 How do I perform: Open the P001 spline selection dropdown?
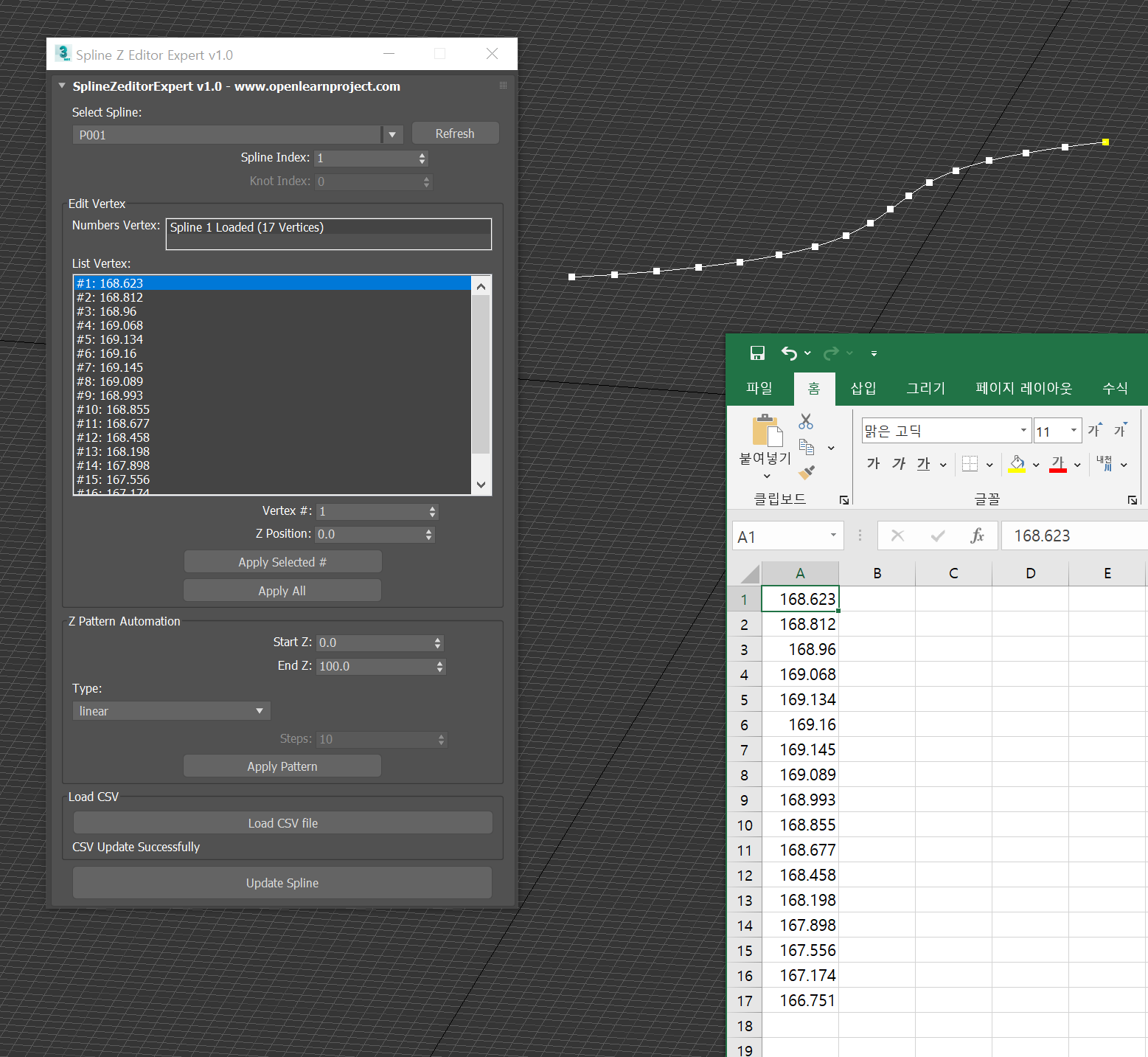pos(392,134)
